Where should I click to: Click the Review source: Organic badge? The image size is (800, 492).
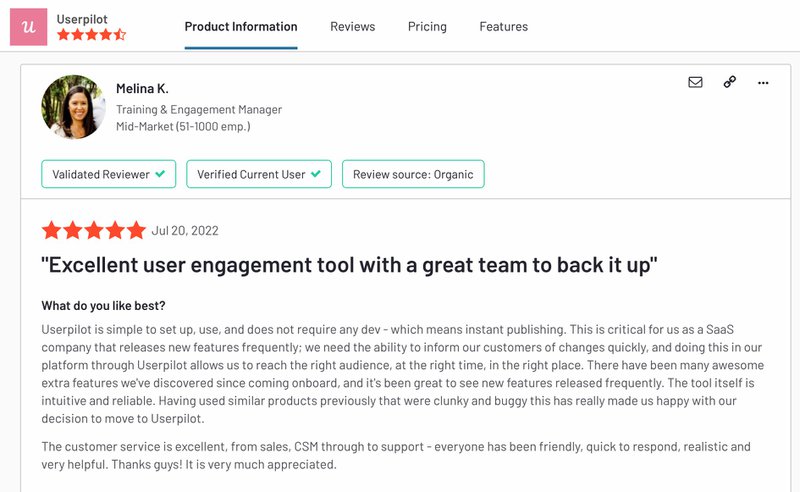(x=413, y=174)
